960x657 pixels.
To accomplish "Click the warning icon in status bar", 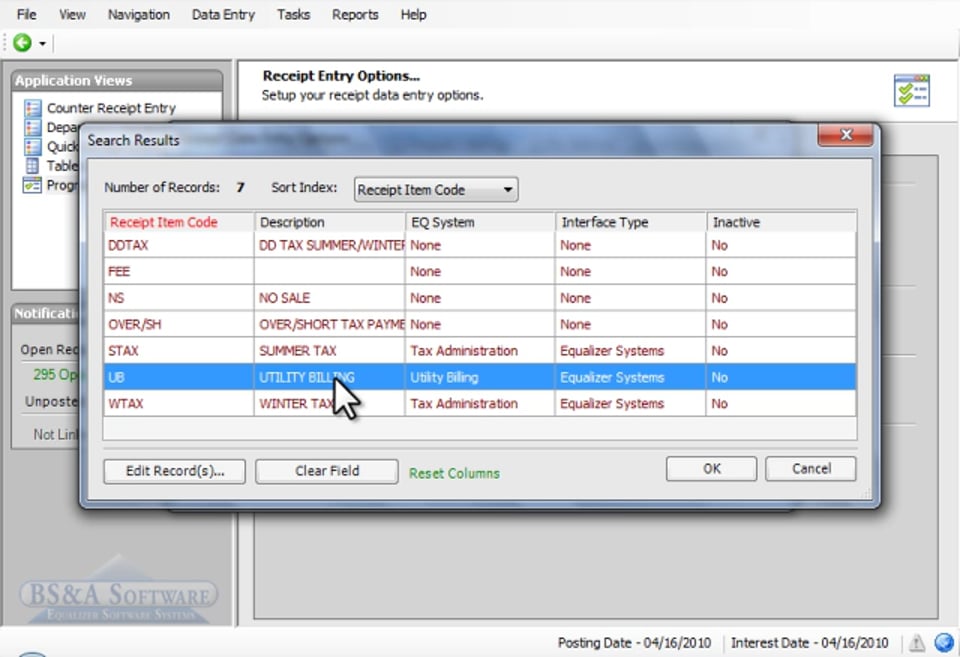I will 917,643.
